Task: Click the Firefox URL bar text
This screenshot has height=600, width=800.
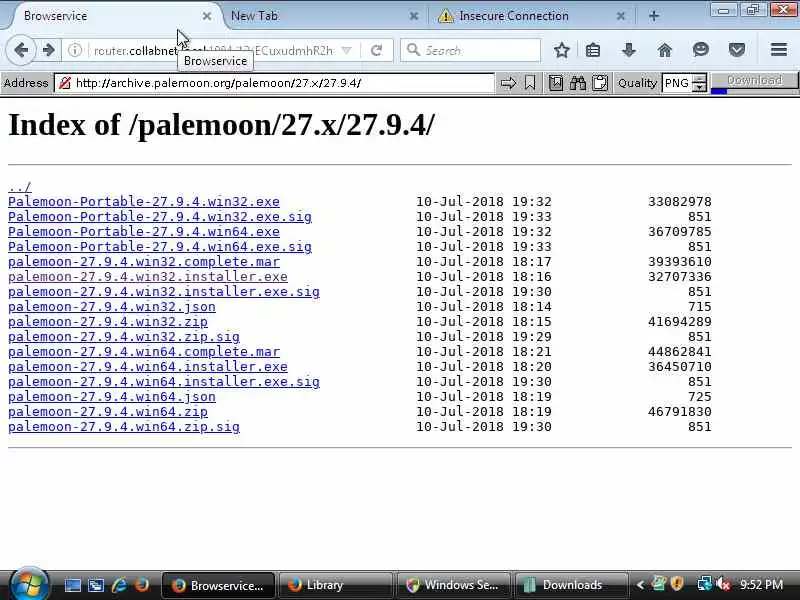Action: 213,51
